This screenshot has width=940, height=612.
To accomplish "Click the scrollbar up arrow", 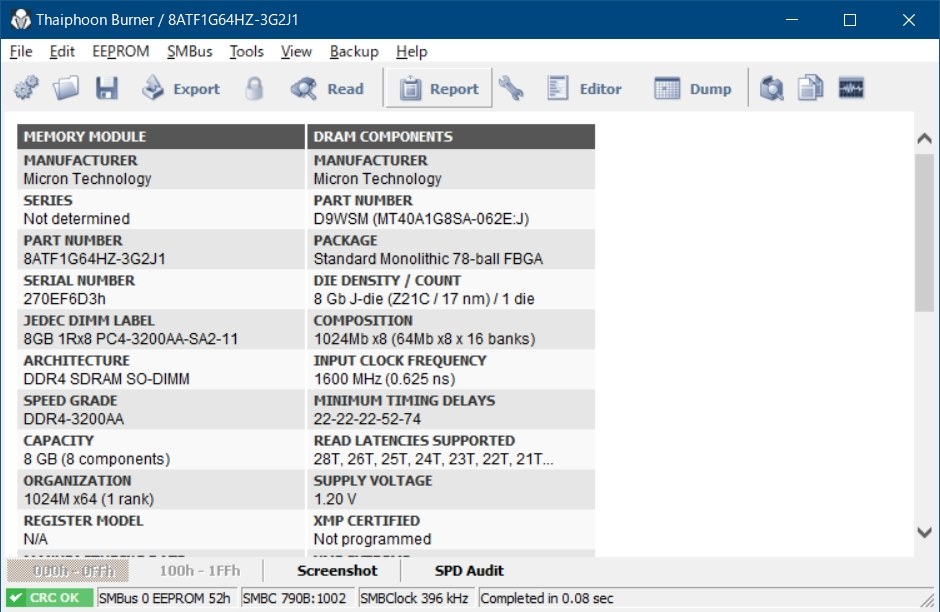I will 924,138.
